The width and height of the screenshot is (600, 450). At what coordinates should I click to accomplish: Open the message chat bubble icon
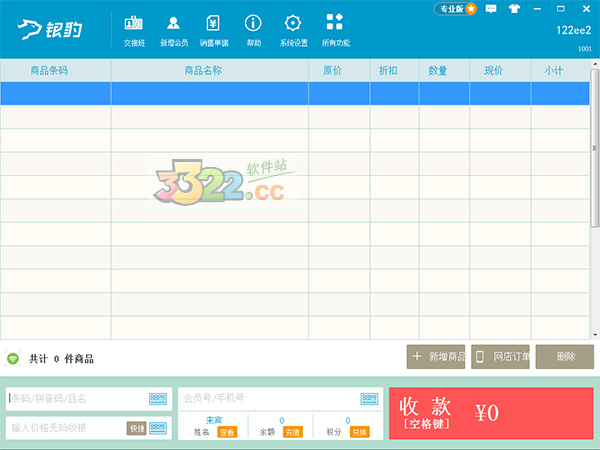tap(491, 8)
